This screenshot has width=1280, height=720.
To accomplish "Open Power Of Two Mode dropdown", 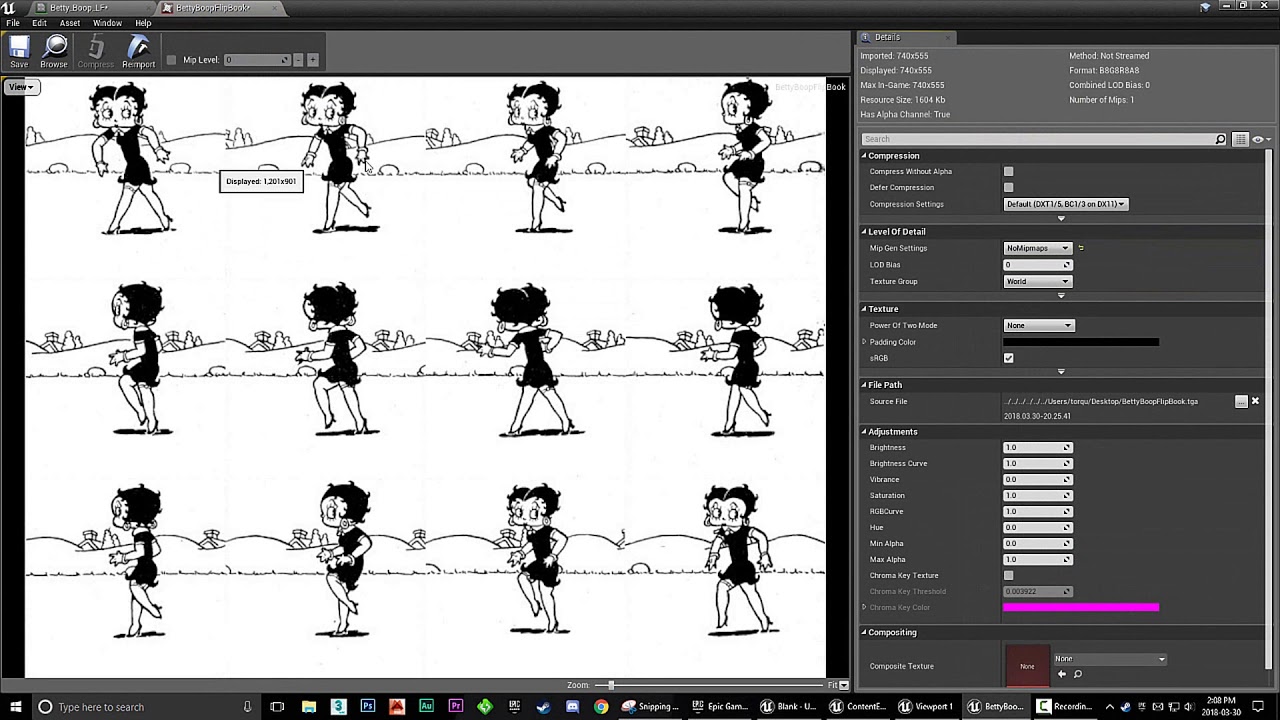I will pos(1039,325).
